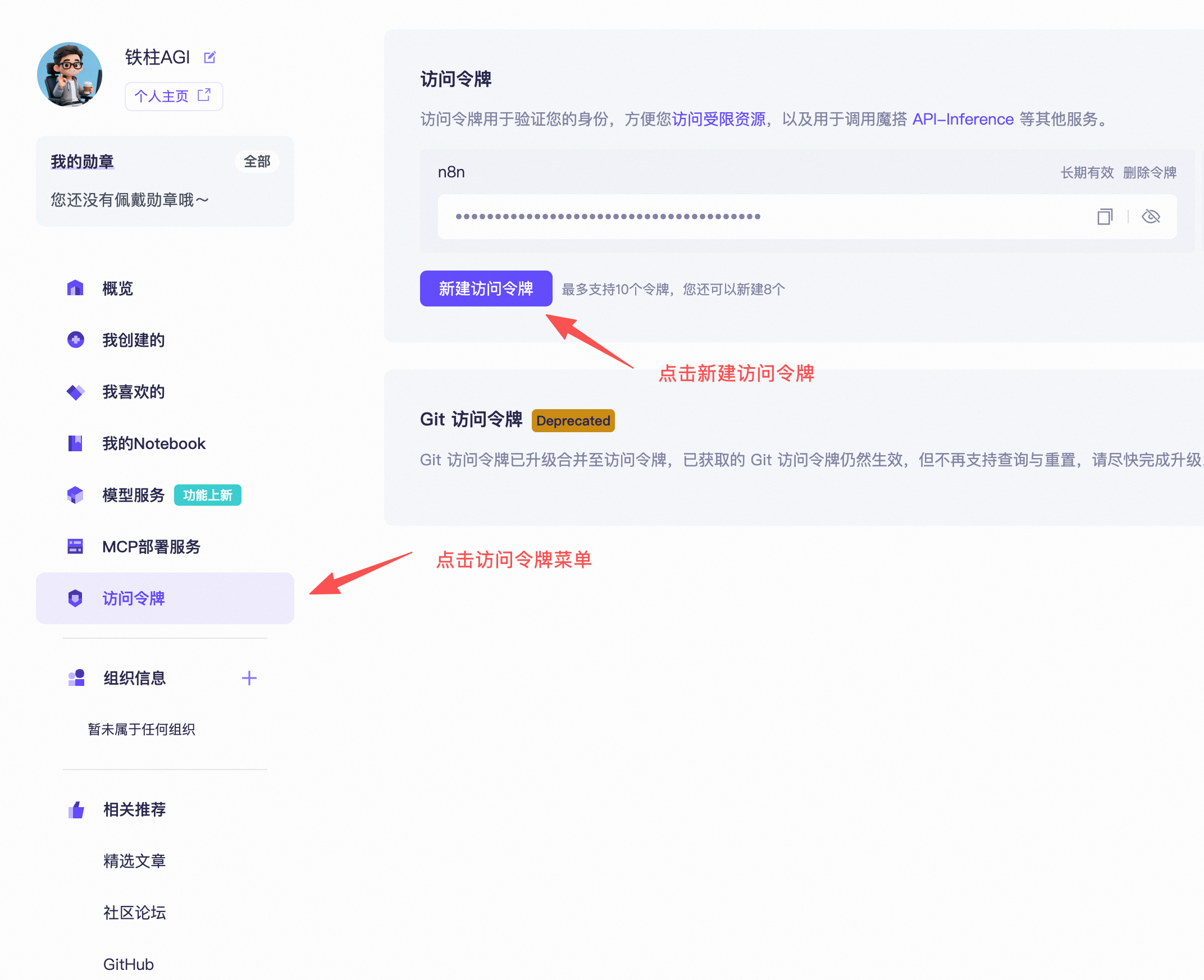
Task: Follow the API-Inference link
Action: 963,119
